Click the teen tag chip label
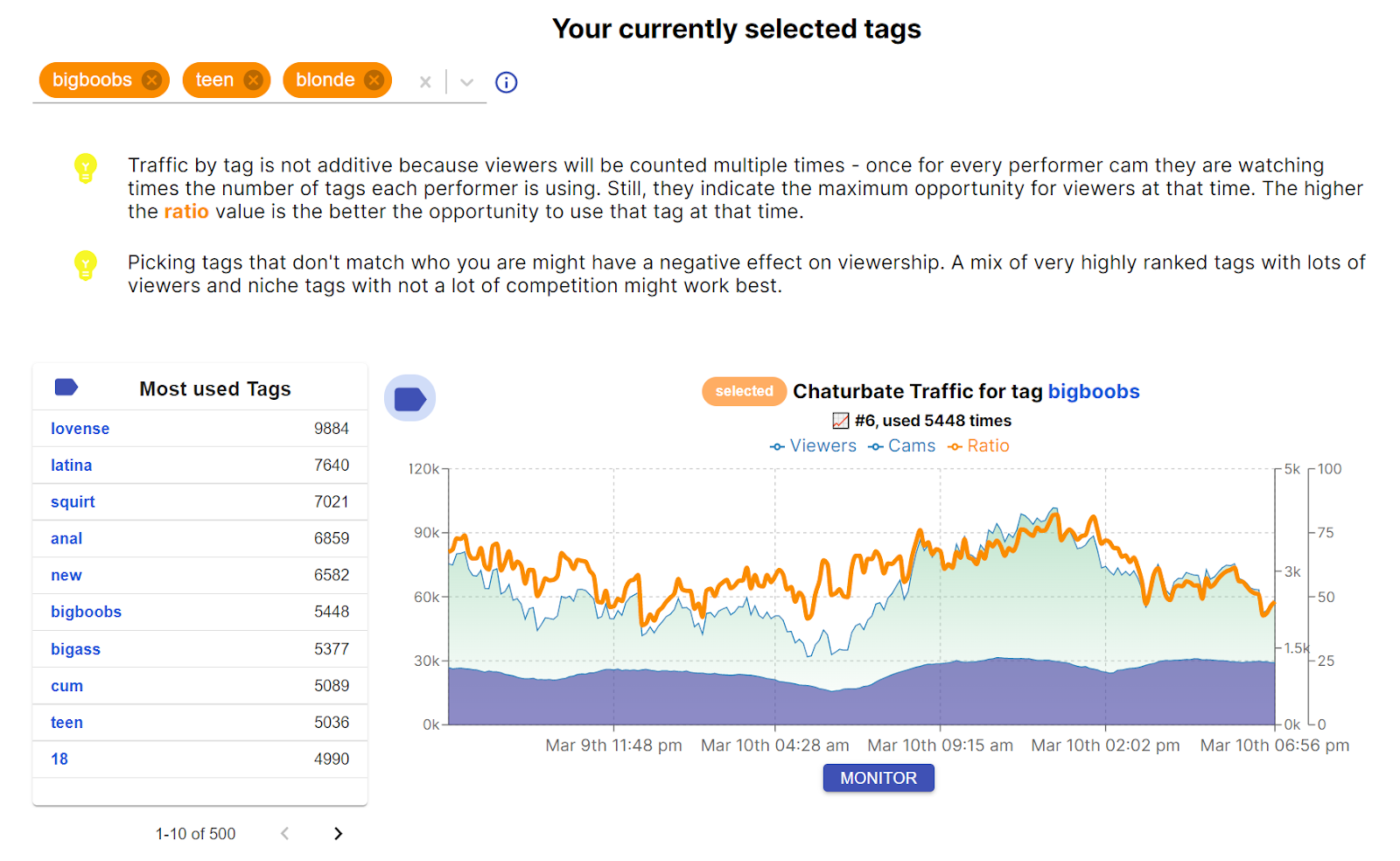The width and height of the screenshot is (1400, 861). click(x=214, y=80)
